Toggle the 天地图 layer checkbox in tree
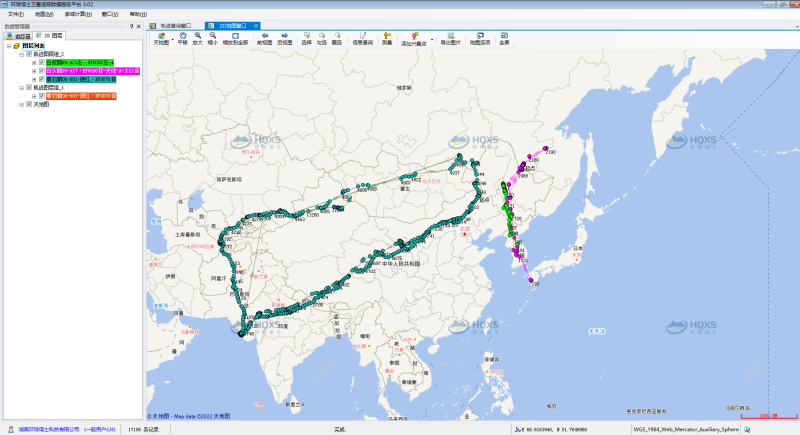The height and width of the screenshot is (435, 800). [x=29, y=104]
